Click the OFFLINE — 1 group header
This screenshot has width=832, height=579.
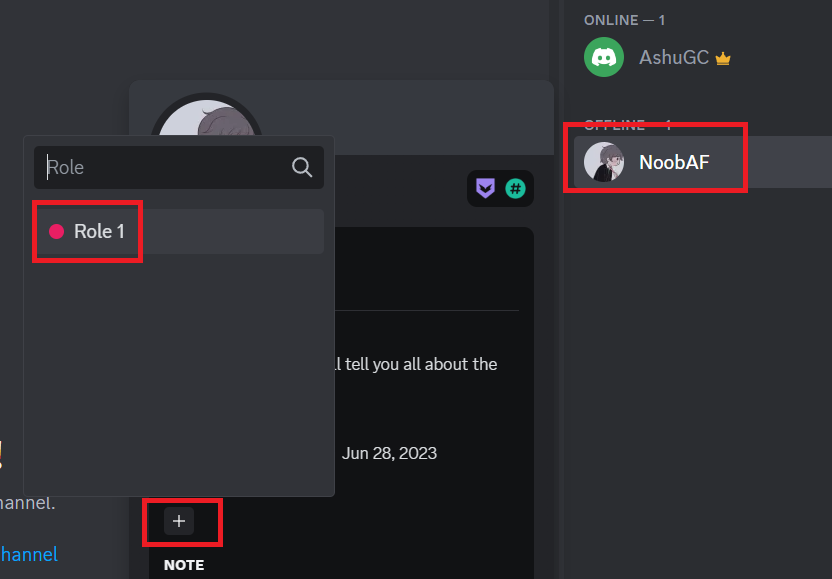tap(627, 125)
